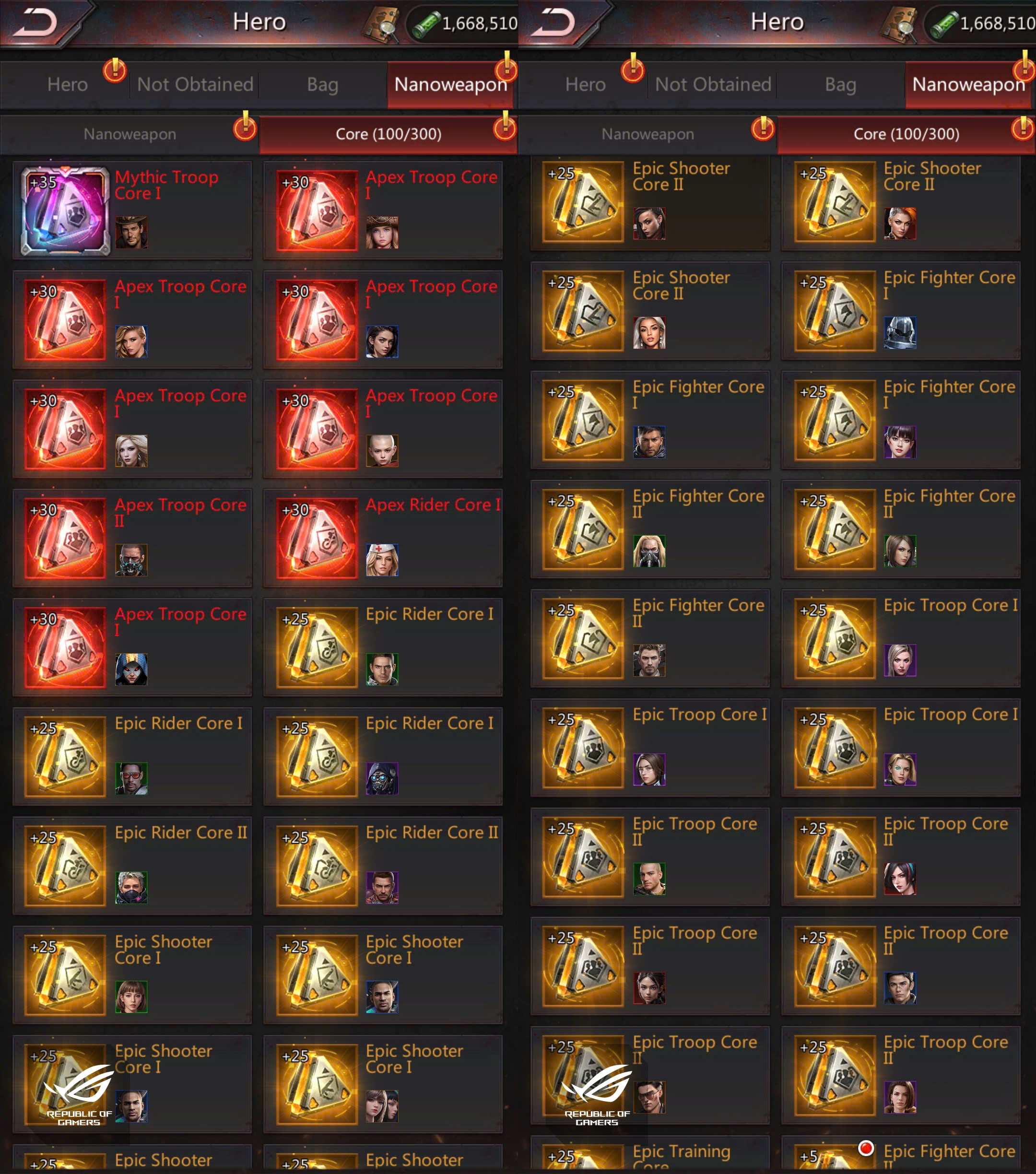The width and height of the screenshot is (1036, 1174).
Task: Tap the Apex Rider Core I icon
Action: (x=317, y=538)
